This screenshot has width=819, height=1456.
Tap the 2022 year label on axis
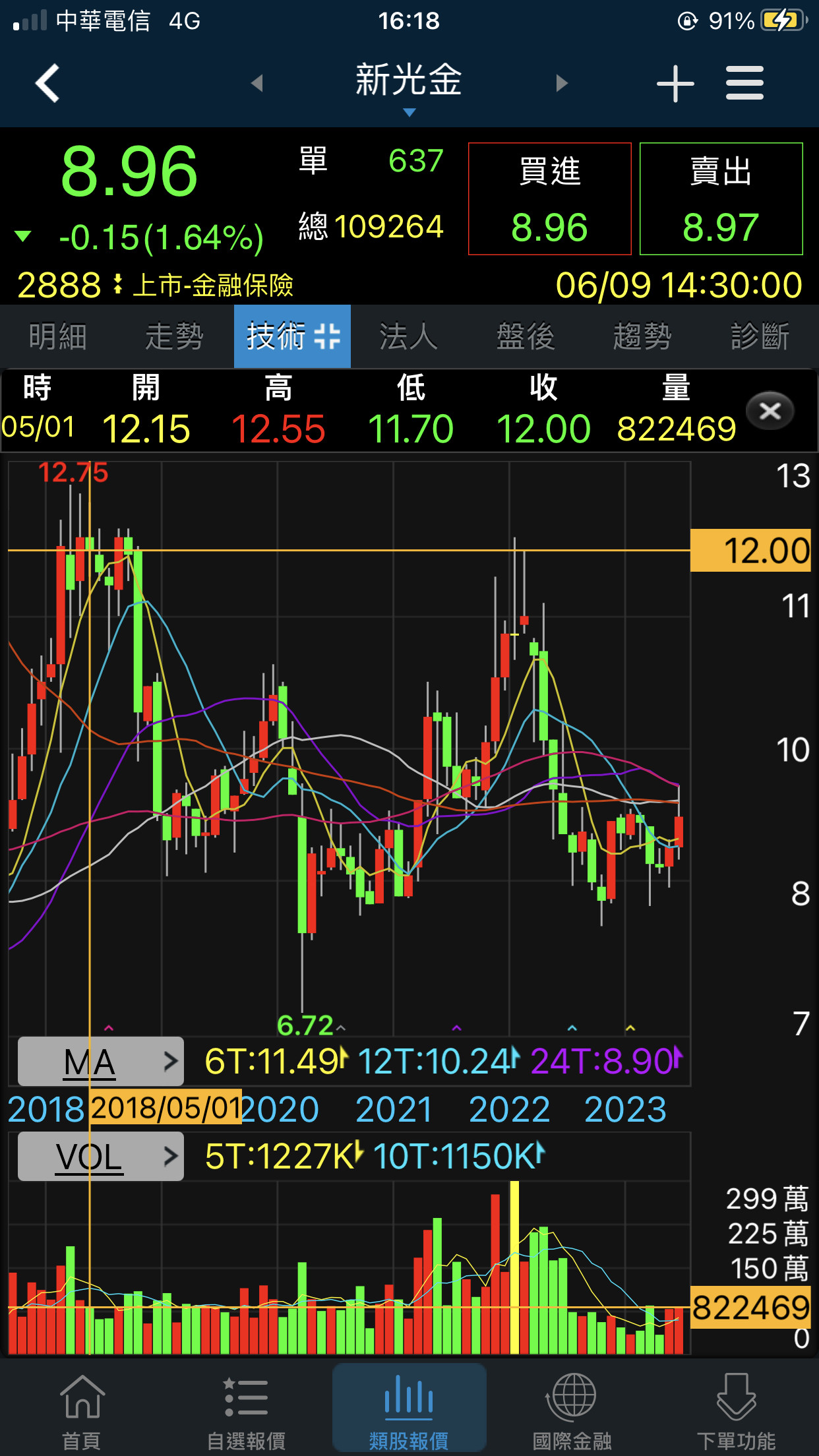coord(509,1109)
